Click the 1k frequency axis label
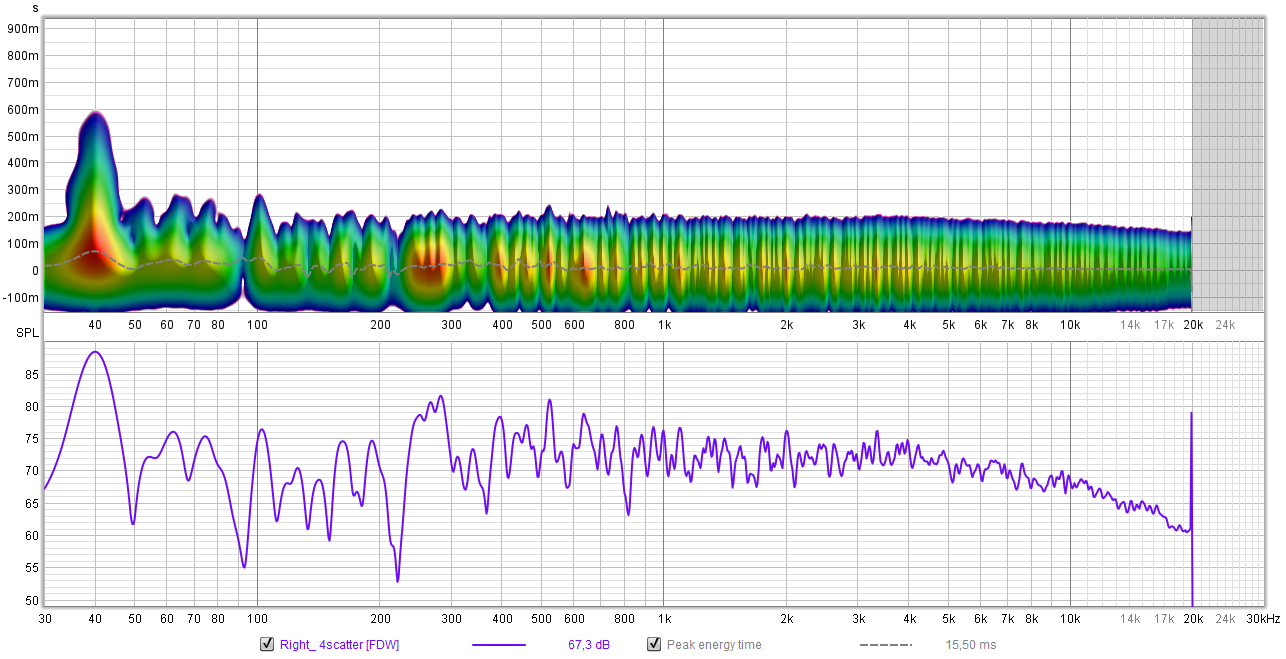Image resolution: width=1286 pixels, height=659 pixels. point(664,325)
